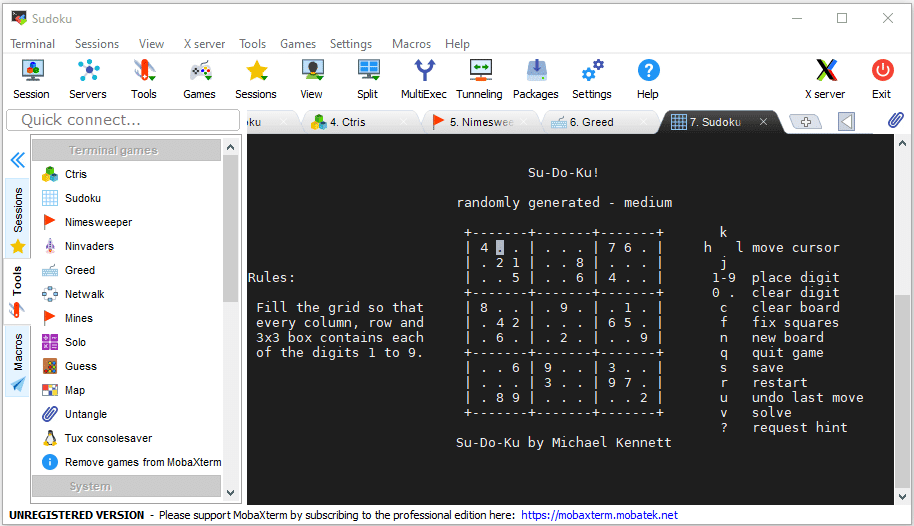Click the Exit power icon
Viewport: 914px width, 526px height.
pos(882,79)
